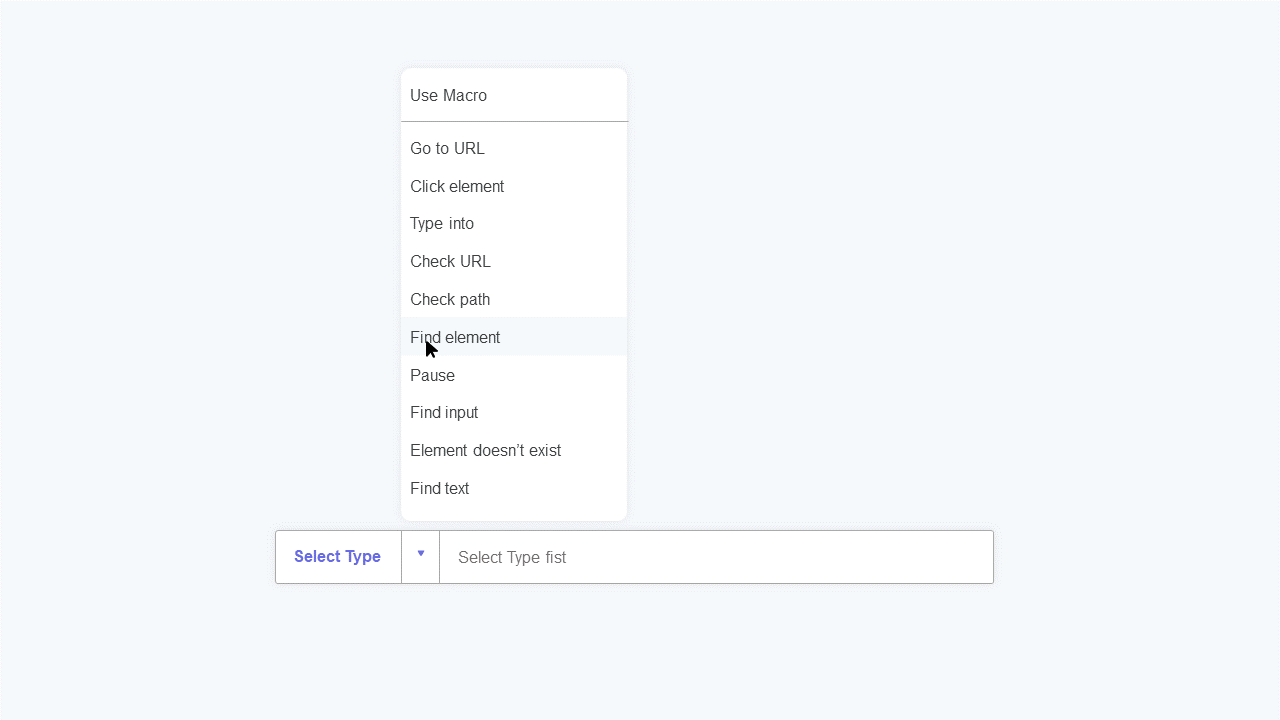Focus the empty text input beside Select Type
The height and width of the screenshot is (720, 1280).
pos(715,557)
